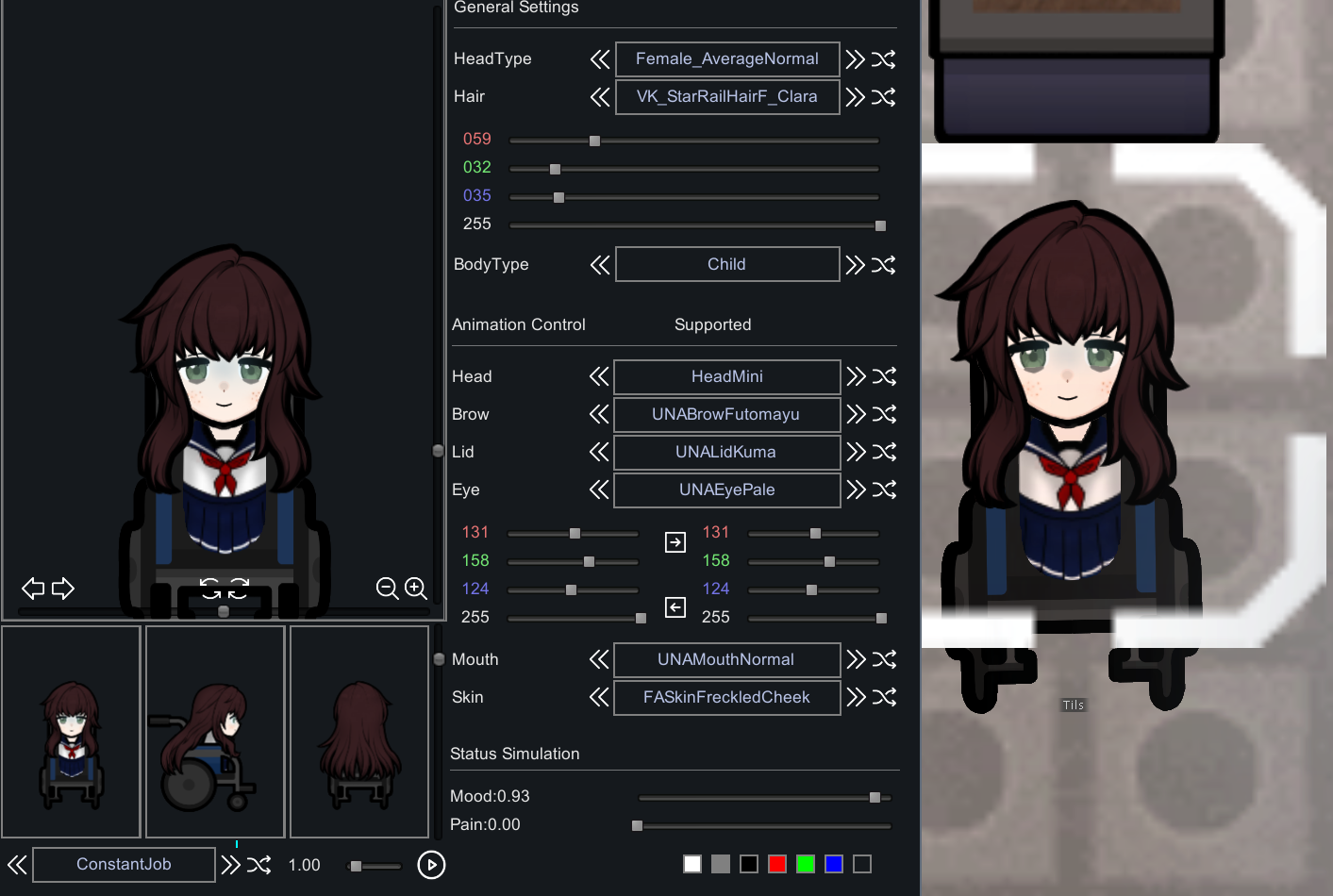Select next Lid option

(857, 452)
